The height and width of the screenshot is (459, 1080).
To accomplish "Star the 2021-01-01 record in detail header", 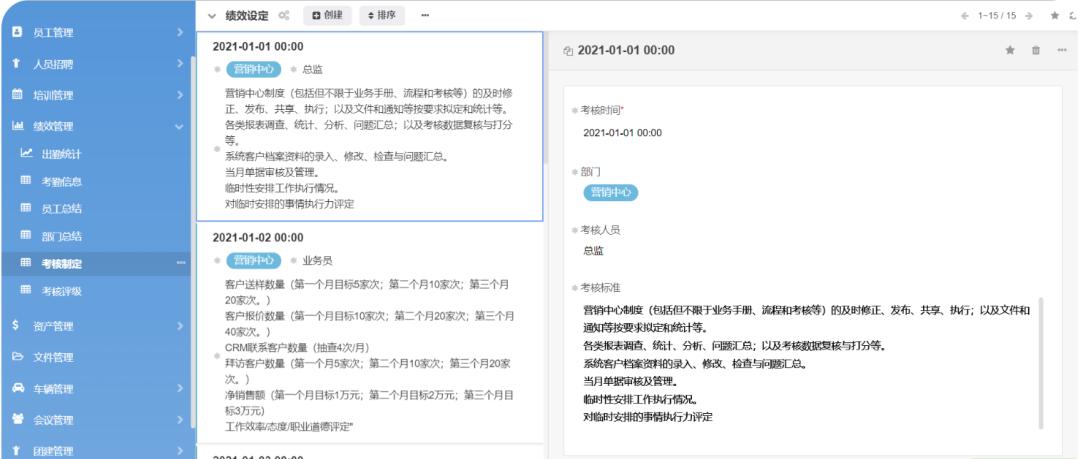I will [1010, 50].
